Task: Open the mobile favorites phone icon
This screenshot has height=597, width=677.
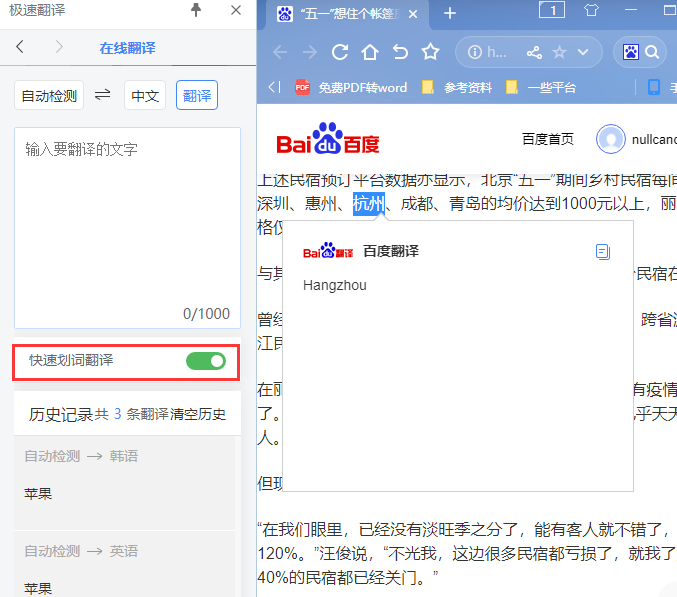Action: pos(654,87)
